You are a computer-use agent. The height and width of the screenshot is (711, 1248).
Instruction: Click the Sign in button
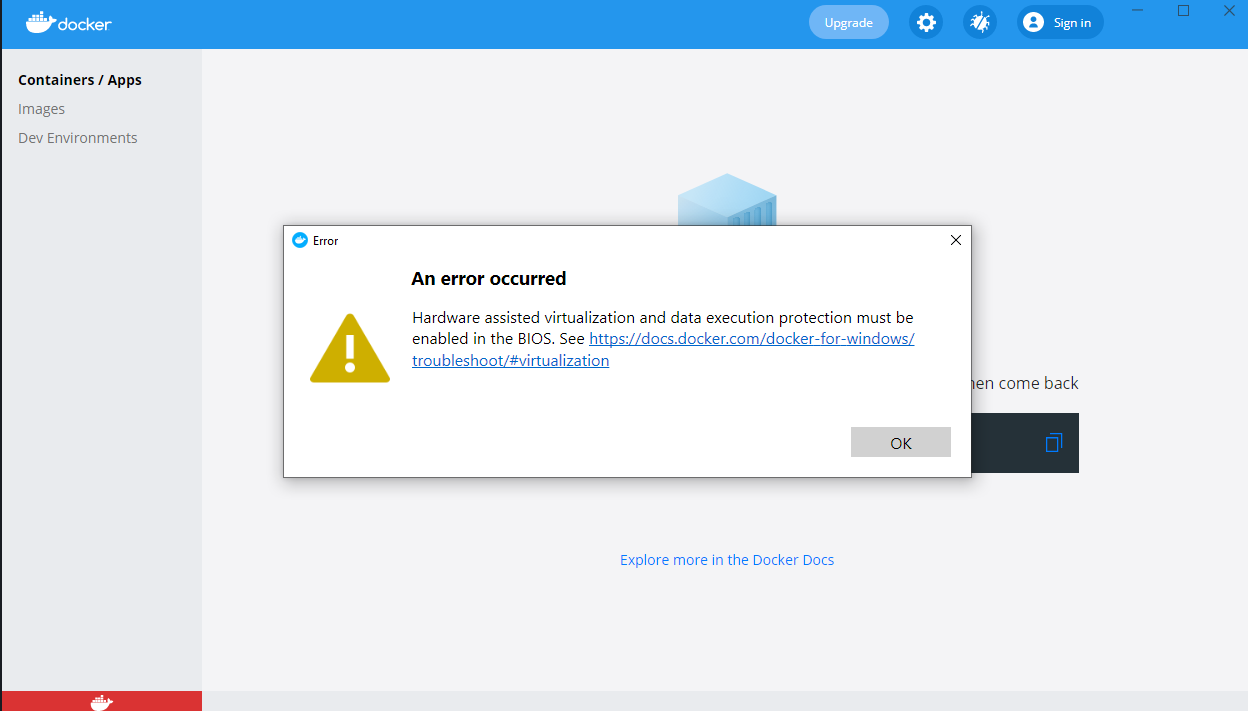point(1060,22)
